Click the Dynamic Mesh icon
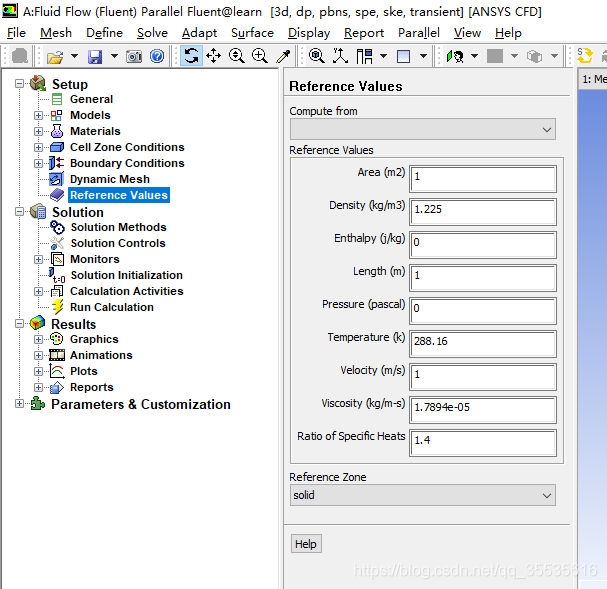The image size is (607, 589). click(57, 179)
